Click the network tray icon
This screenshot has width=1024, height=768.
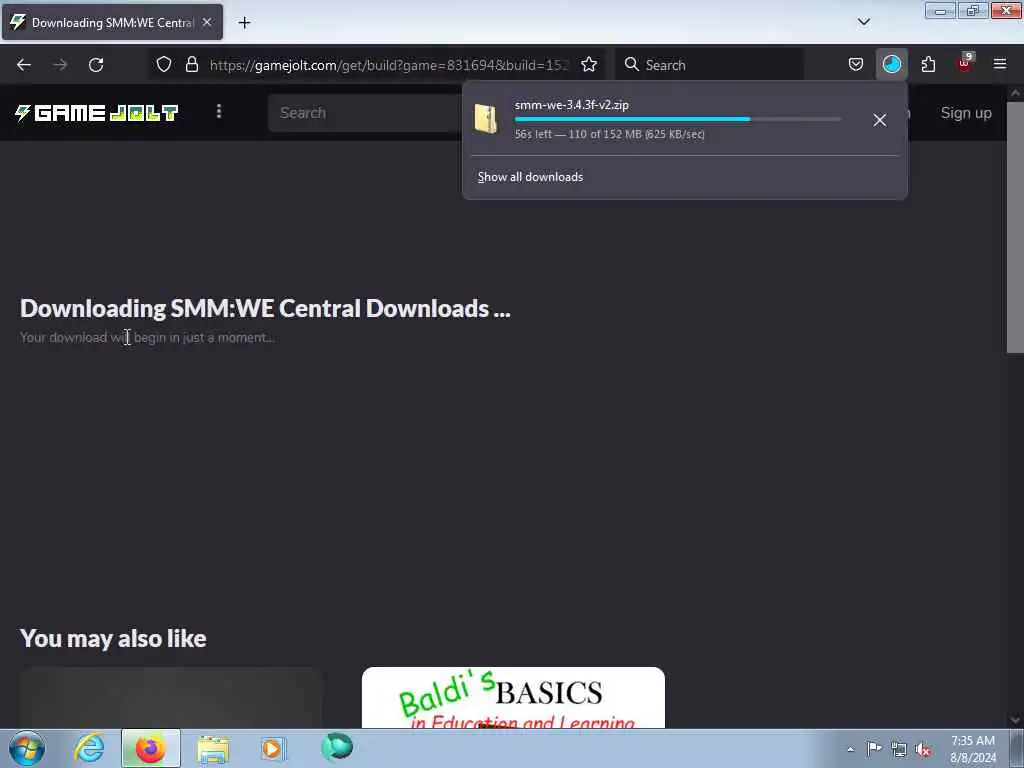(899, 749)
